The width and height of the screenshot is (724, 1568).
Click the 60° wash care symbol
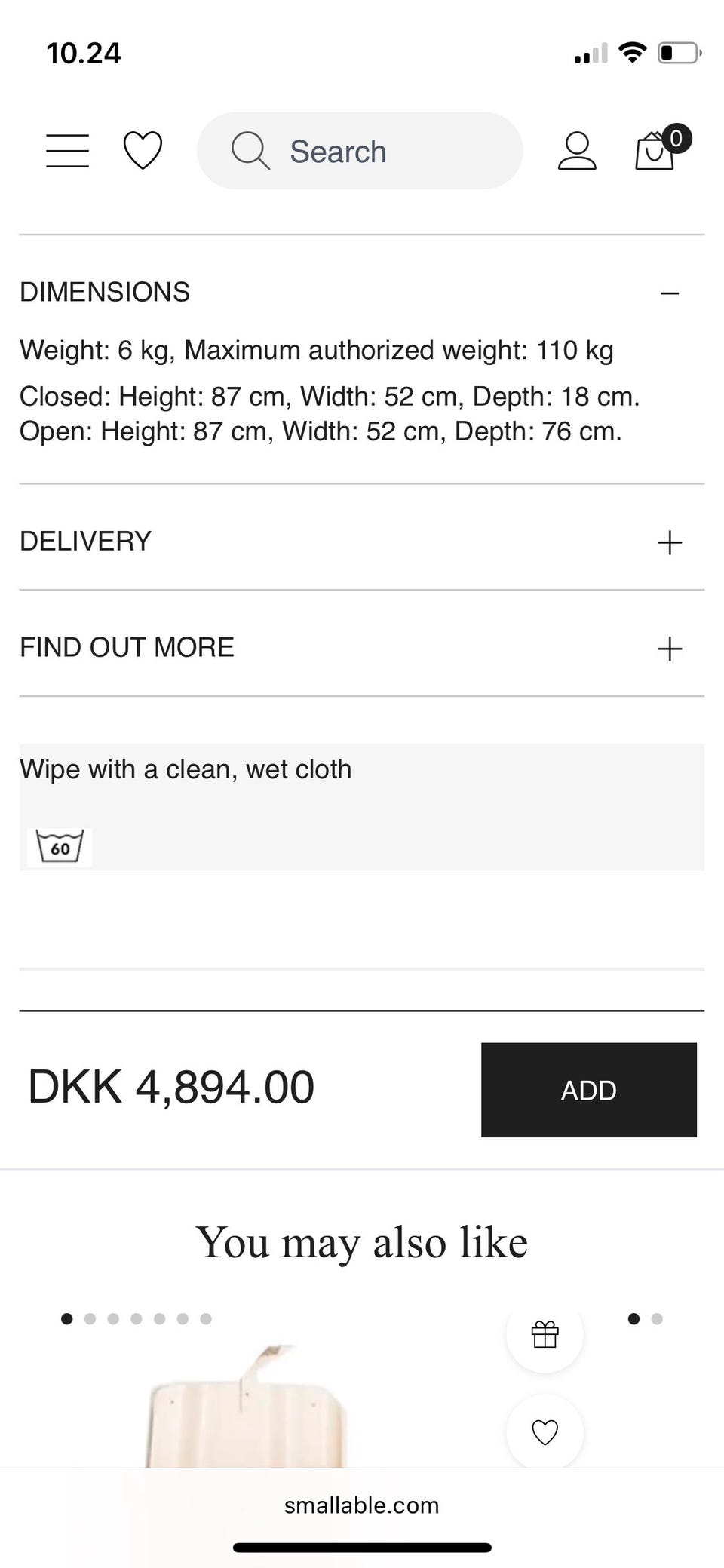[x=60, y=848]
